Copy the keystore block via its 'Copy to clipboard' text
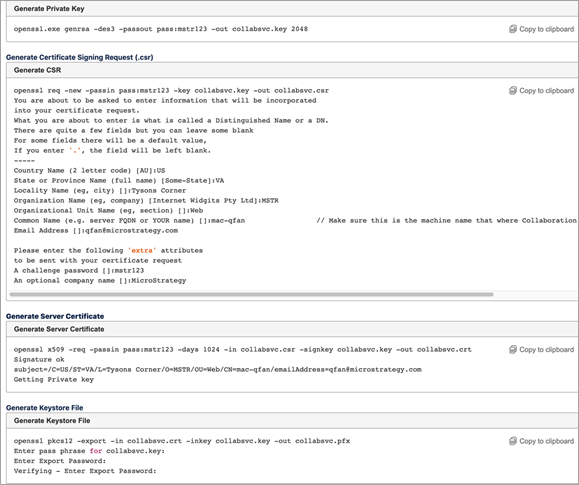The height and width of the screenshot is (485, 579). (547, 441)
